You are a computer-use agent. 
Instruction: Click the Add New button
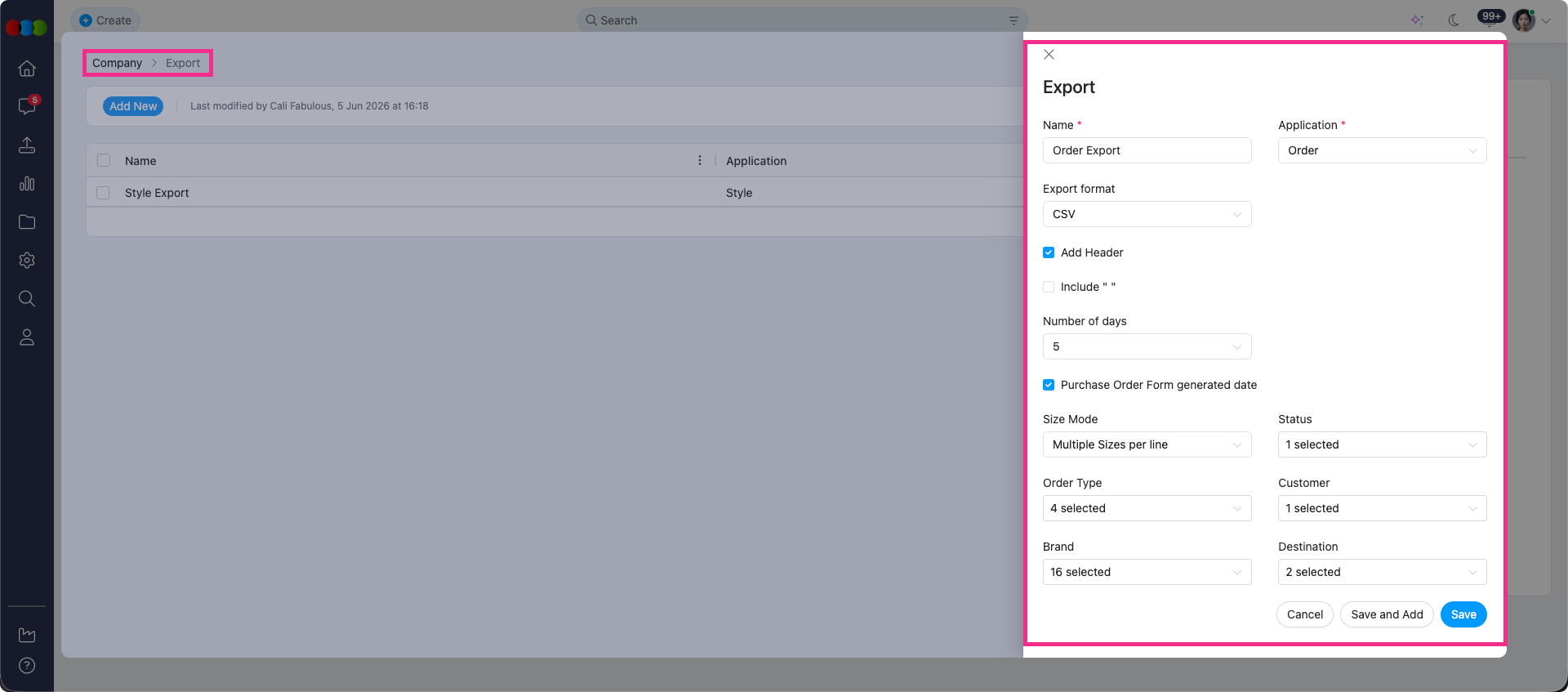[133, 106]
